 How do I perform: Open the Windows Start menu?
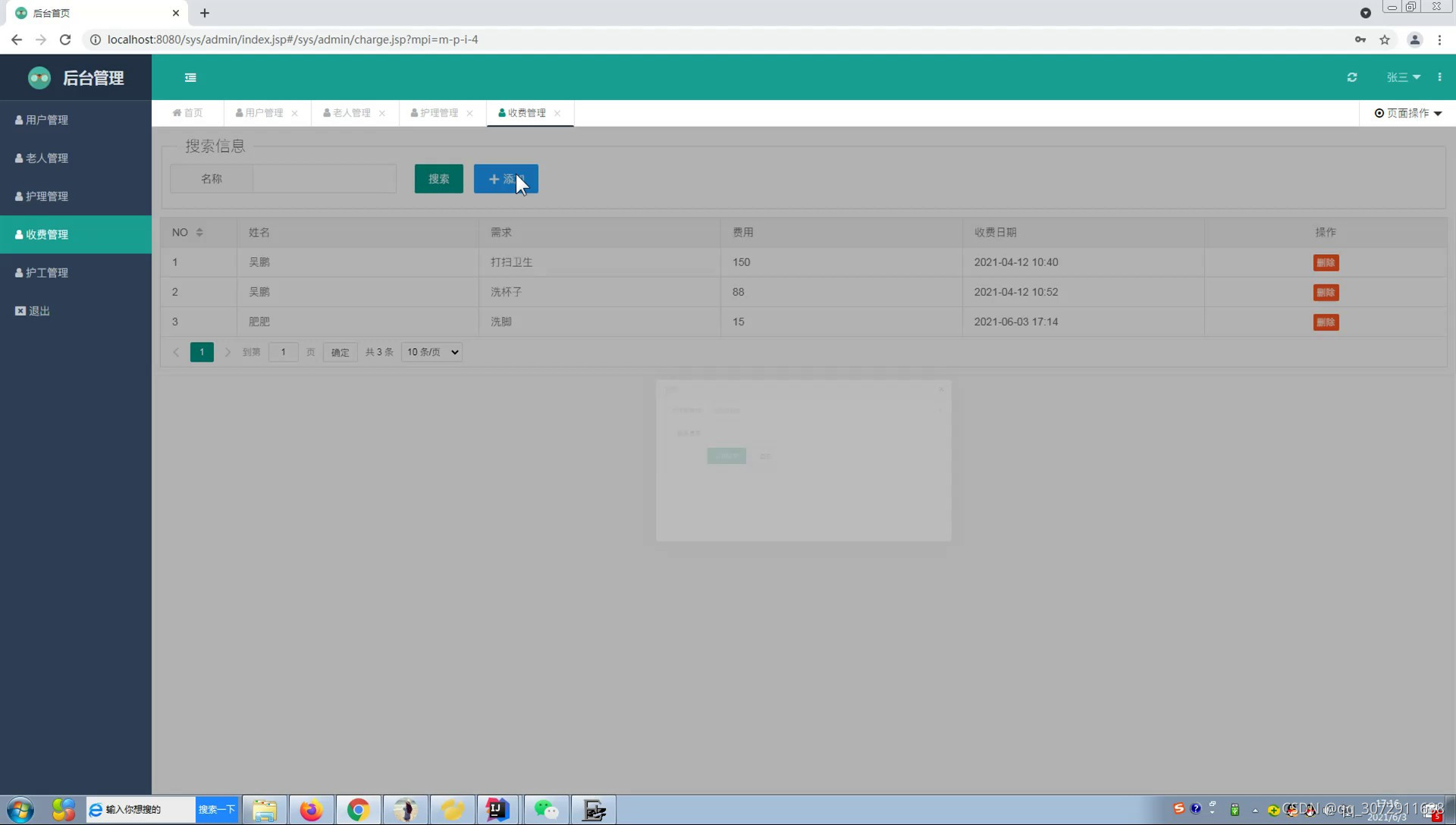(20, 810)
